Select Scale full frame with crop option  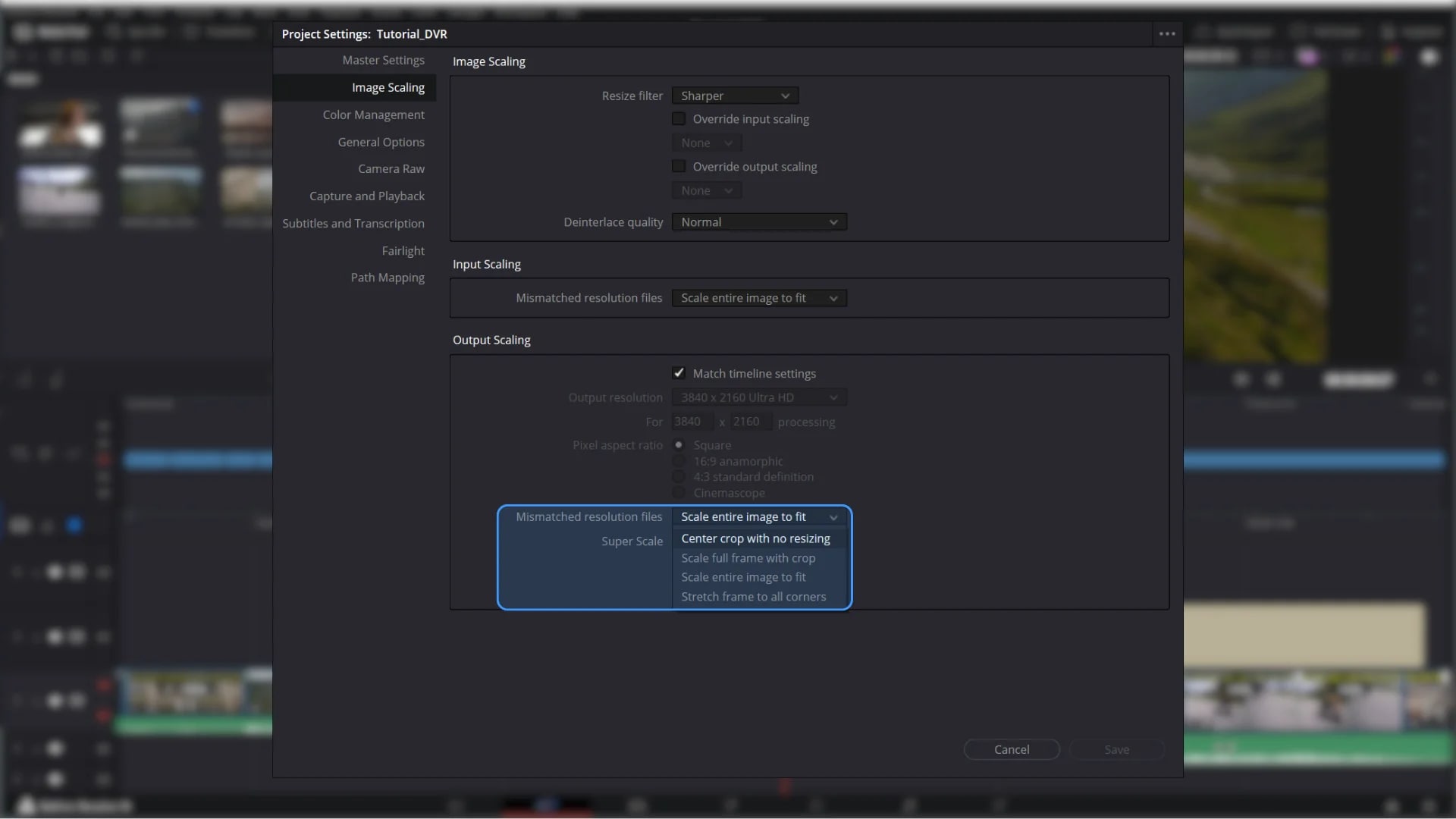click(x=748, y=558)
